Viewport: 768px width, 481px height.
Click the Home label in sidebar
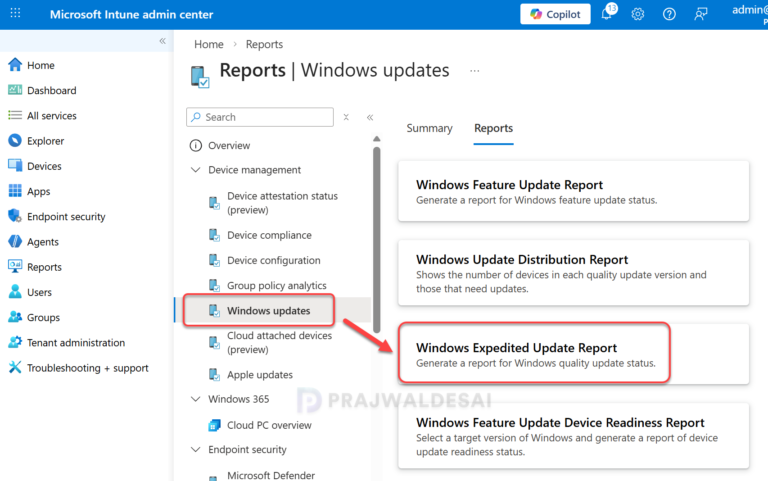click(x=41, y=65)
